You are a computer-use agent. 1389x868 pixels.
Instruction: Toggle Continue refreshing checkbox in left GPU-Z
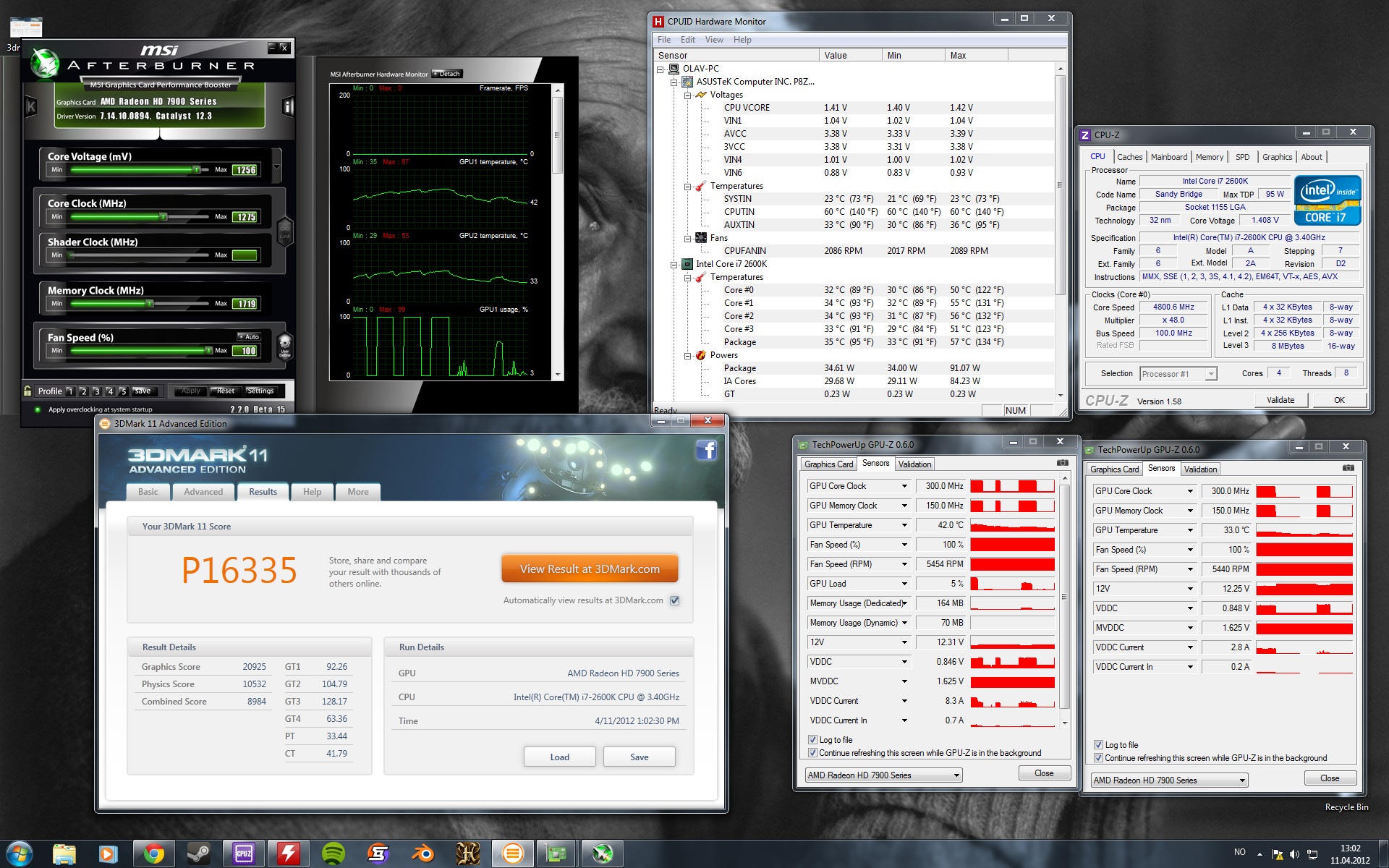point(812,753)
